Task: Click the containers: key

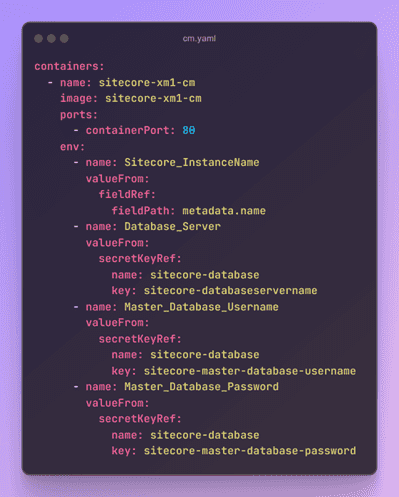Action: pos(69,66)
